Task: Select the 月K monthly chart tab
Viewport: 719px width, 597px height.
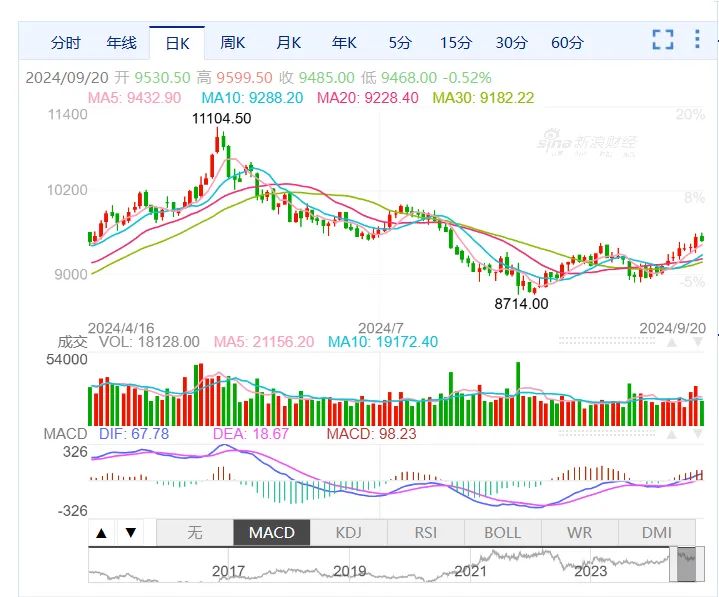Action: coord(288,43)
